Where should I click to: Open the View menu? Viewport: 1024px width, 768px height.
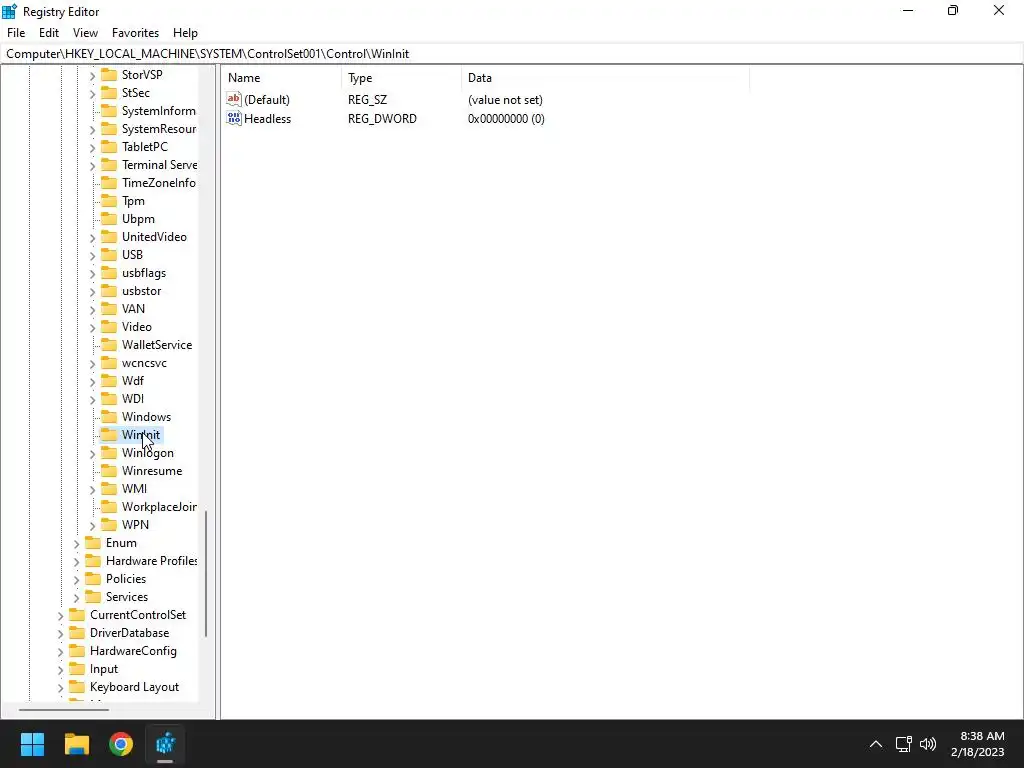[86, 33]
